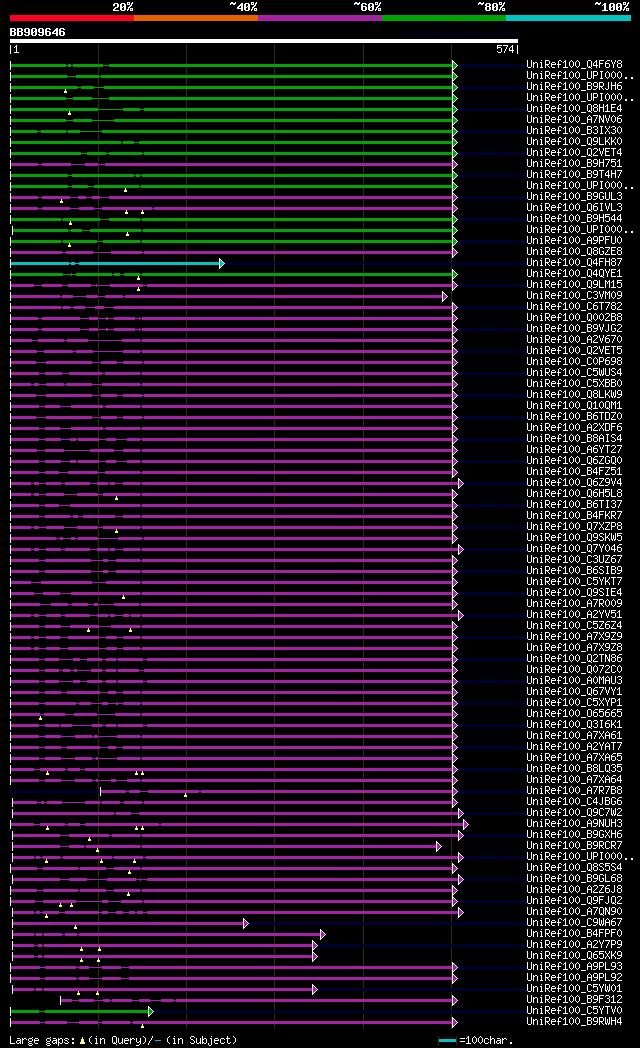The height and width of the screenshot is (1048, 640).
Task: Click the arrowhead ending Q6Z9V4 alignment bar
Action: coord(461,483)
